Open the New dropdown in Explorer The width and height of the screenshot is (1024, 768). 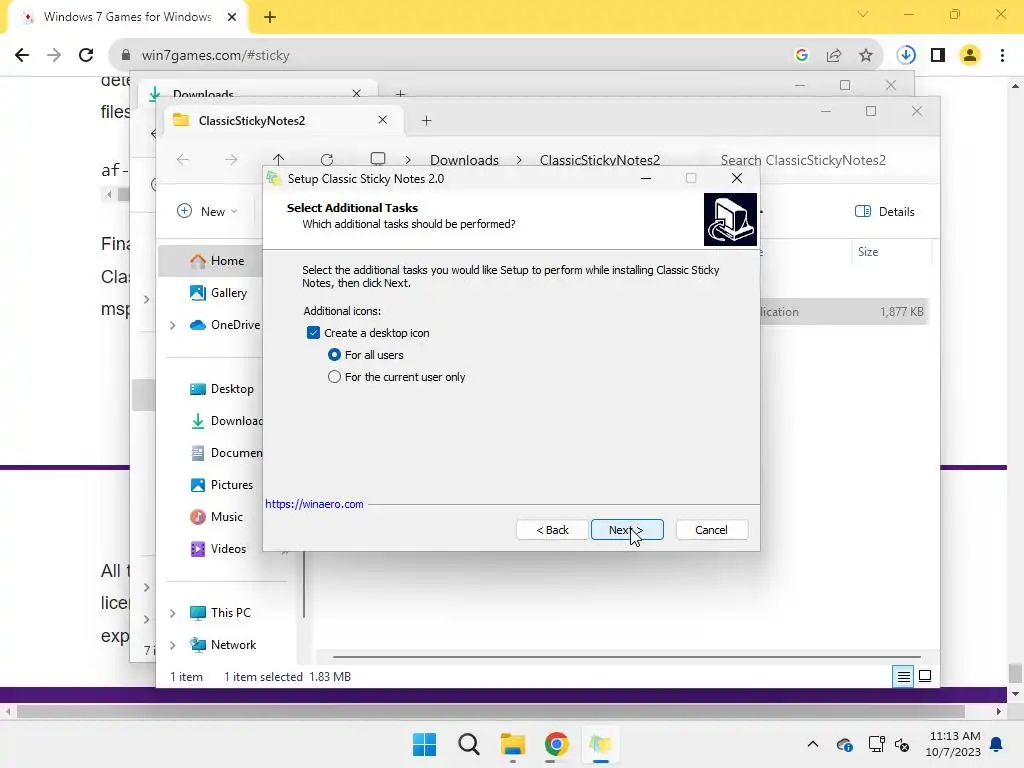click(207, 212)
